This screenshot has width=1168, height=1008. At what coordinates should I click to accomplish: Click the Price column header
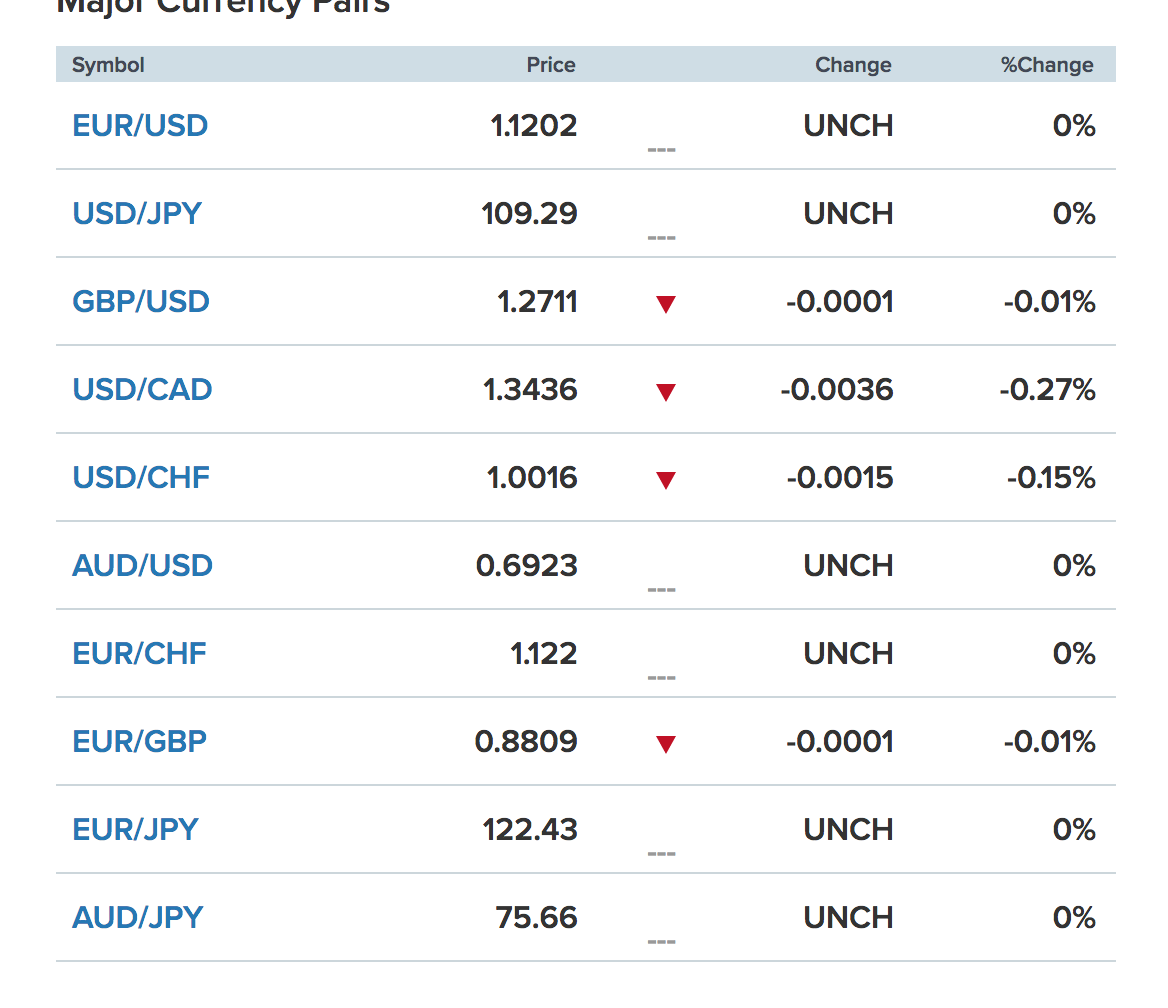[x=551, y=65]
